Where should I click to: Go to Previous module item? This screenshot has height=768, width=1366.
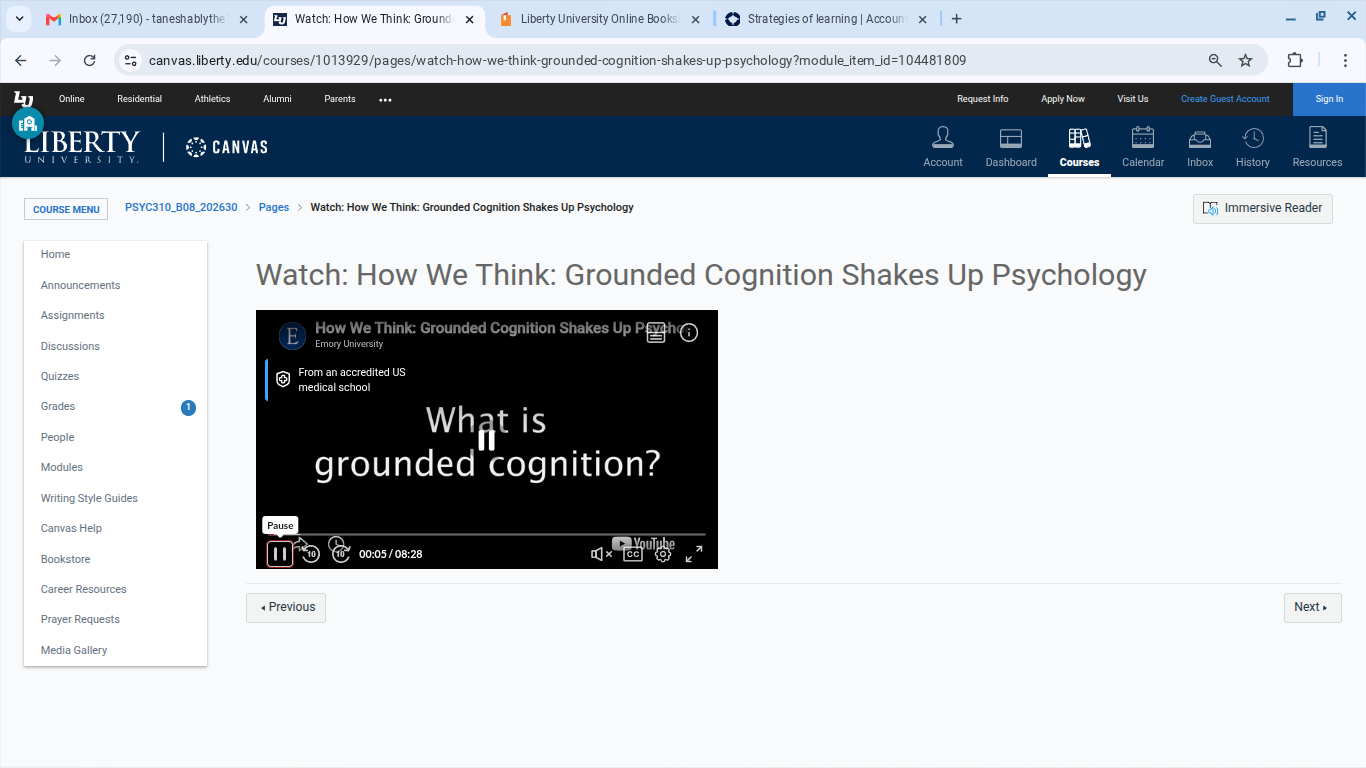[286, 607]
